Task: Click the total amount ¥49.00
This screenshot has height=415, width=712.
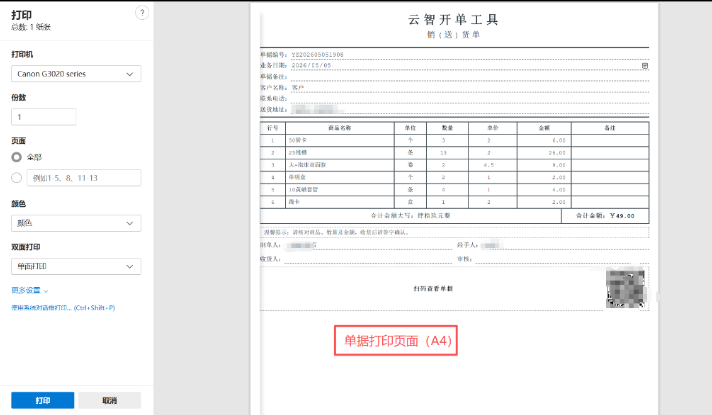Action: tap(622, 216)
